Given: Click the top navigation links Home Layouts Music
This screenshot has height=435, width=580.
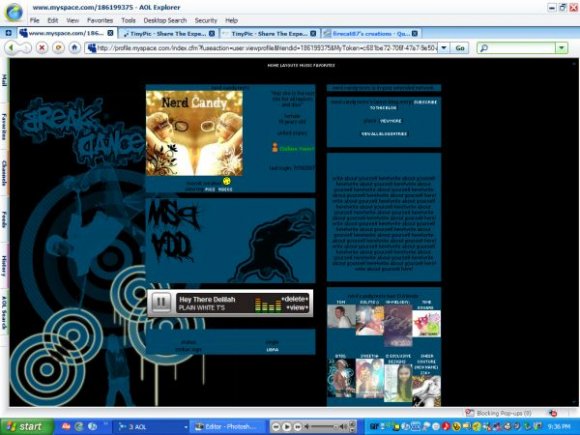Looking at the screenshot, I should pos(301,65).
